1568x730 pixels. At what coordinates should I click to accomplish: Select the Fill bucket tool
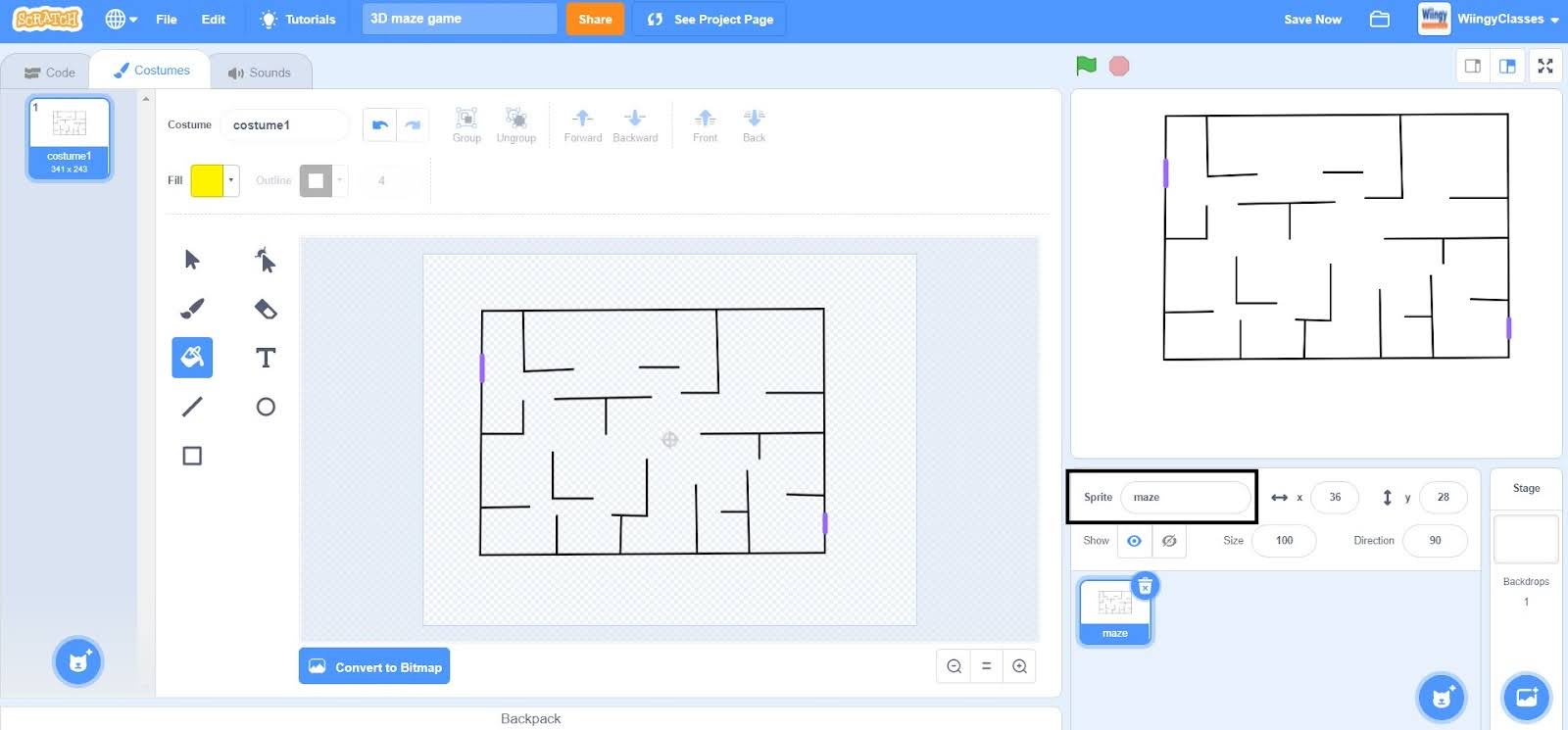point(192,358)
